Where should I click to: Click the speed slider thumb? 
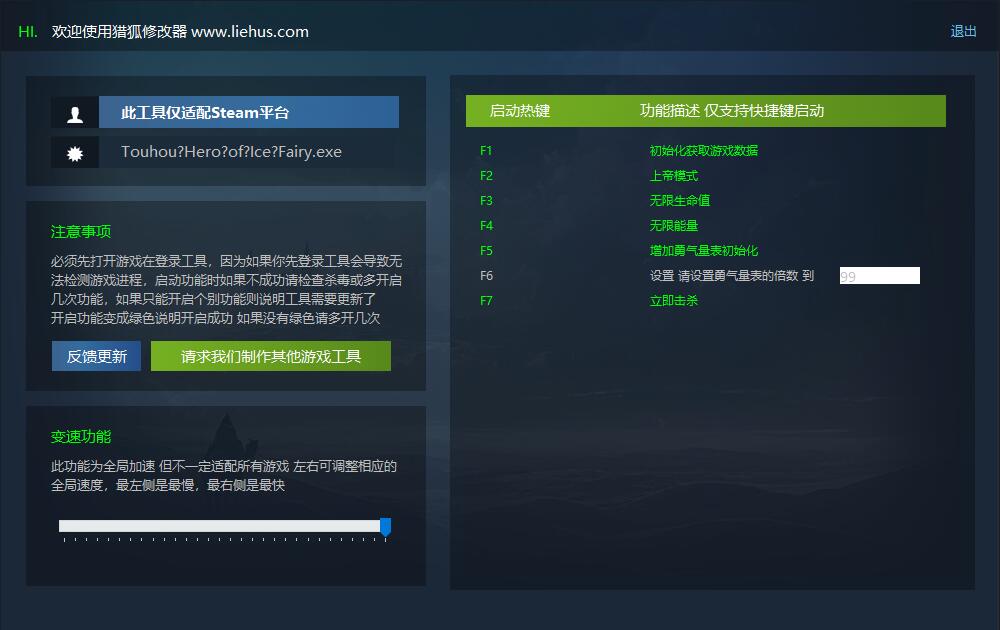[x=385, y=527]
